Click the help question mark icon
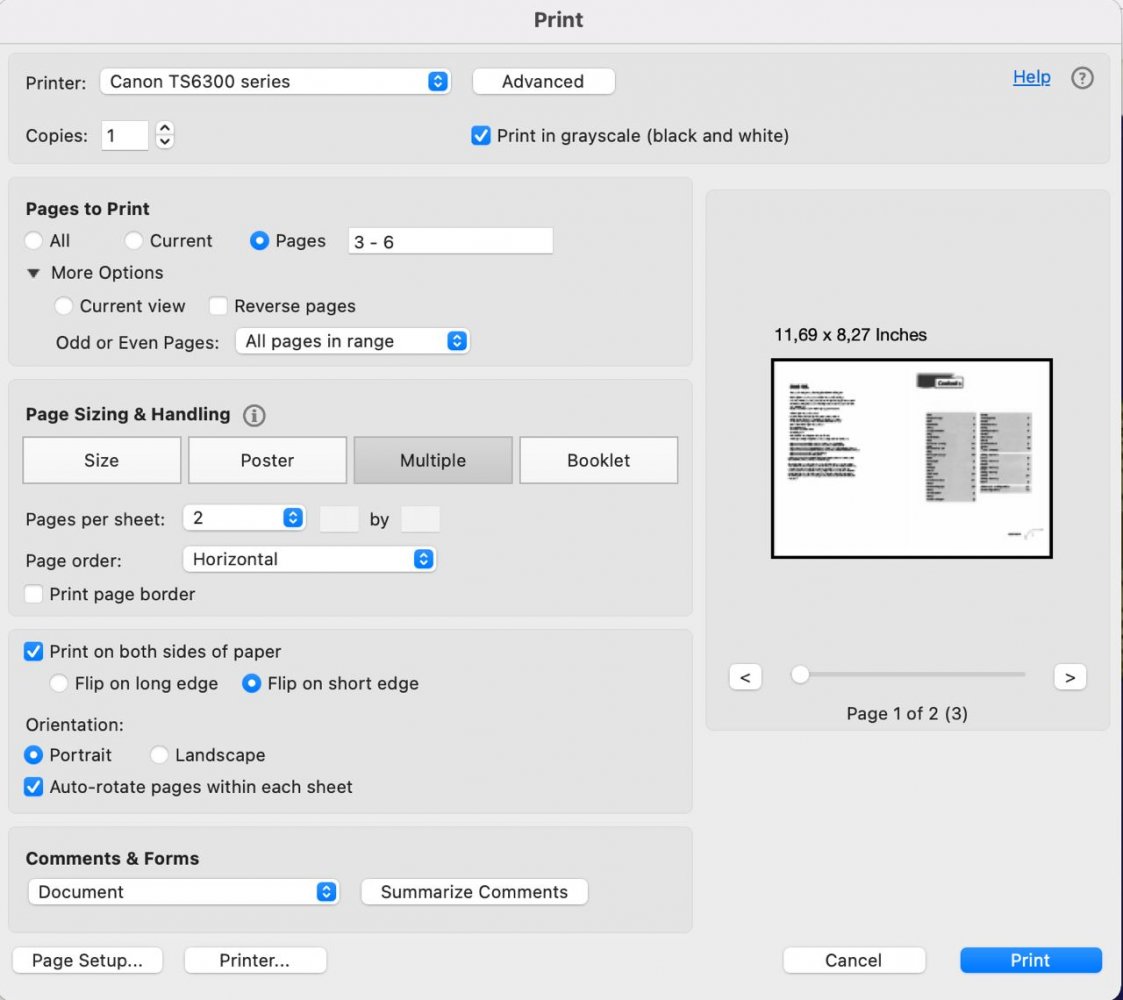This screenshot has height=1000, width=1123. (x=1082, y=78)
